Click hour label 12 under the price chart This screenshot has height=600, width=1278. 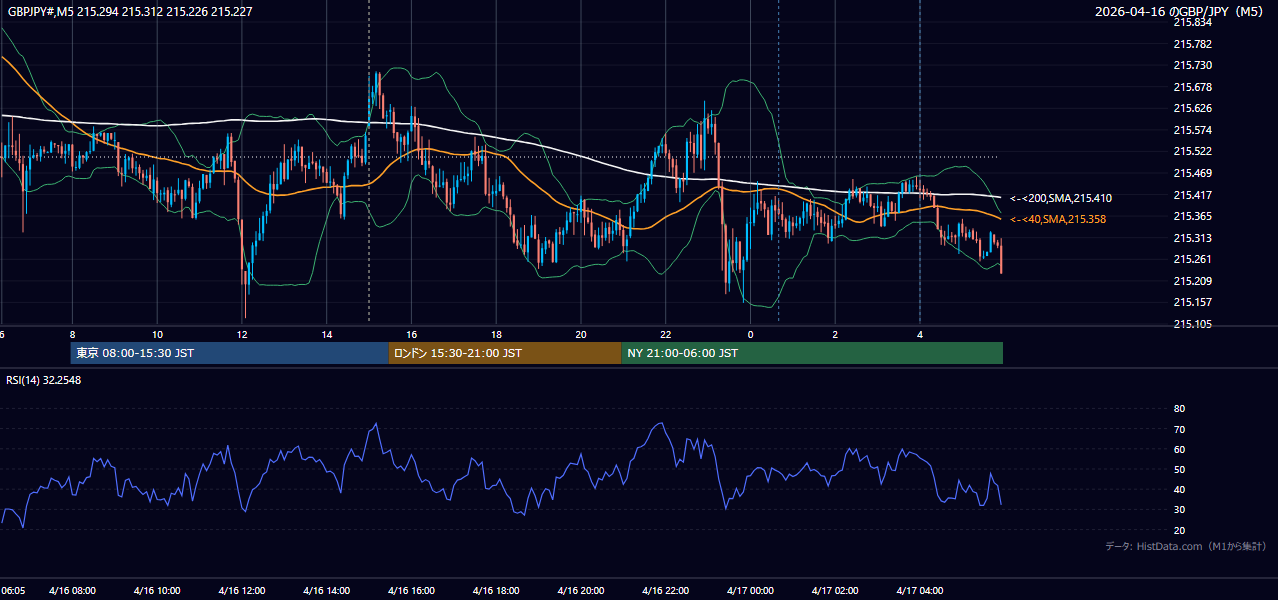[241, 334]
